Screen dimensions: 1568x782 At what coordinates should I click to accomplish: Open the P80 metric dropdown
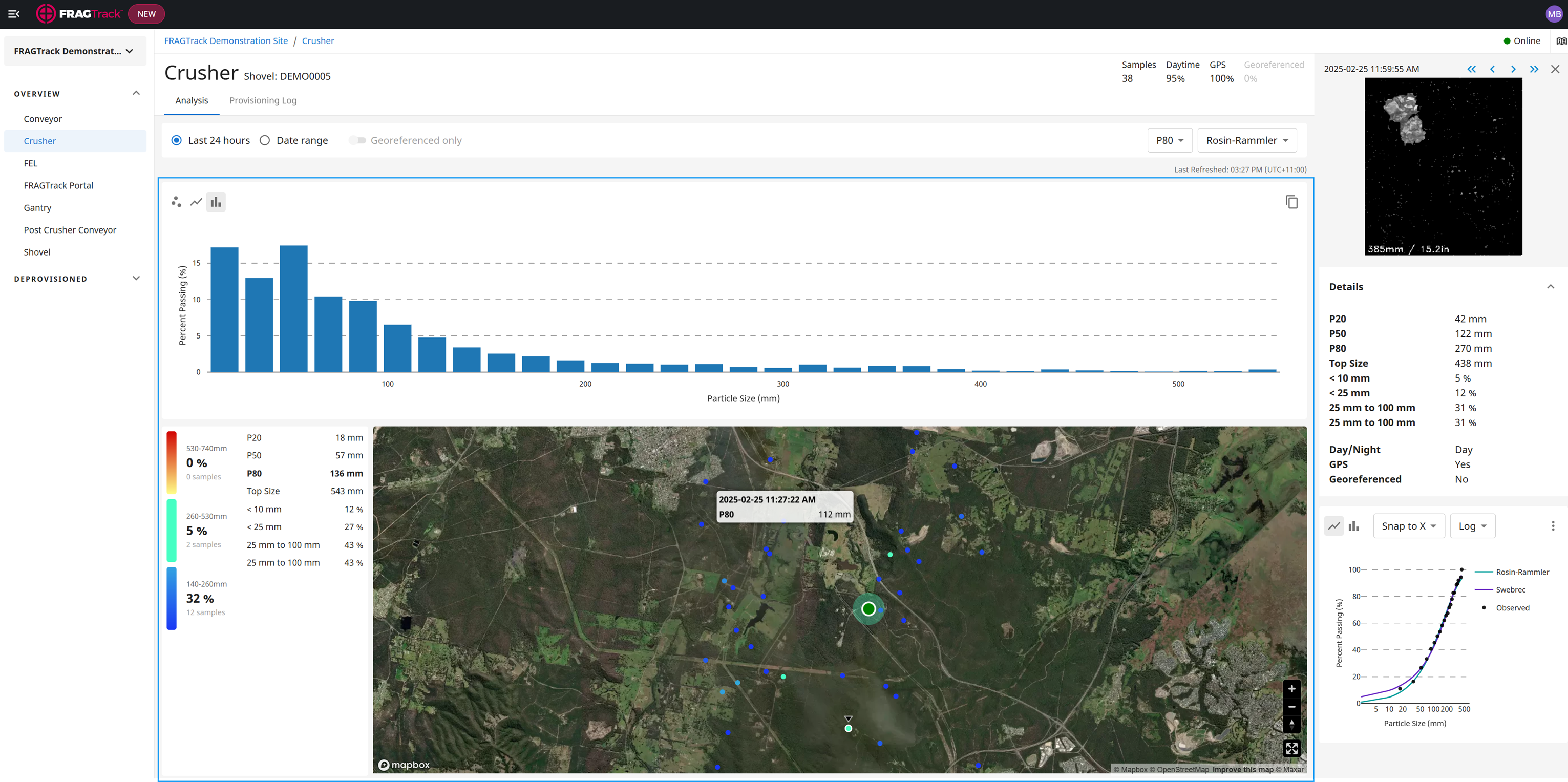[1169, 141]
